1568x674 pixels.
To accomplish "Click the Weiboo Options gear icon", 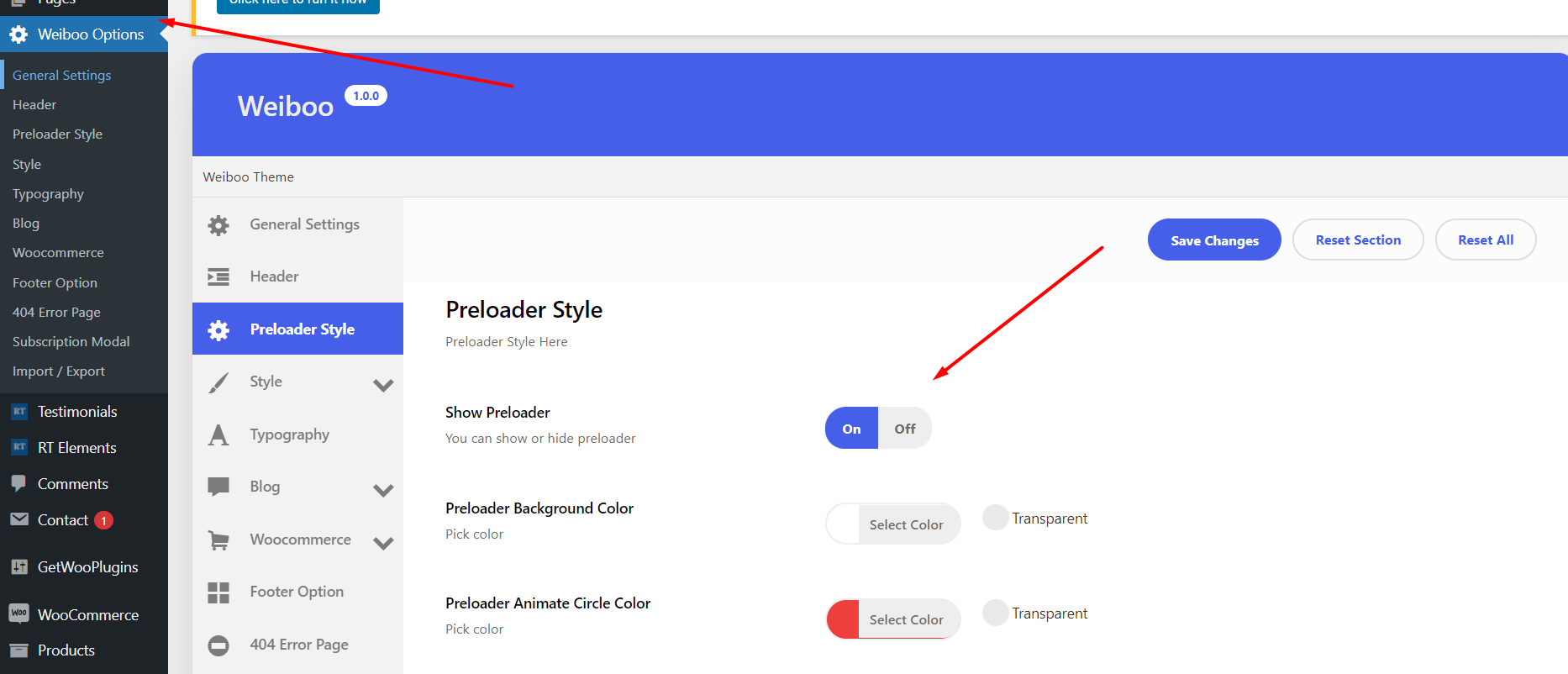I will pos(18,34).
